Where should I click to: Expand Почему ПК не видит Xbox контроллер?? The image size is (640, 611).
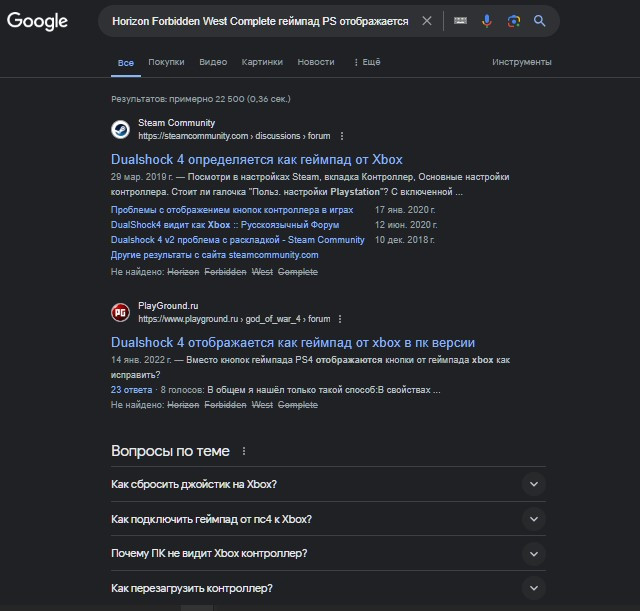(x=328, y=553)
